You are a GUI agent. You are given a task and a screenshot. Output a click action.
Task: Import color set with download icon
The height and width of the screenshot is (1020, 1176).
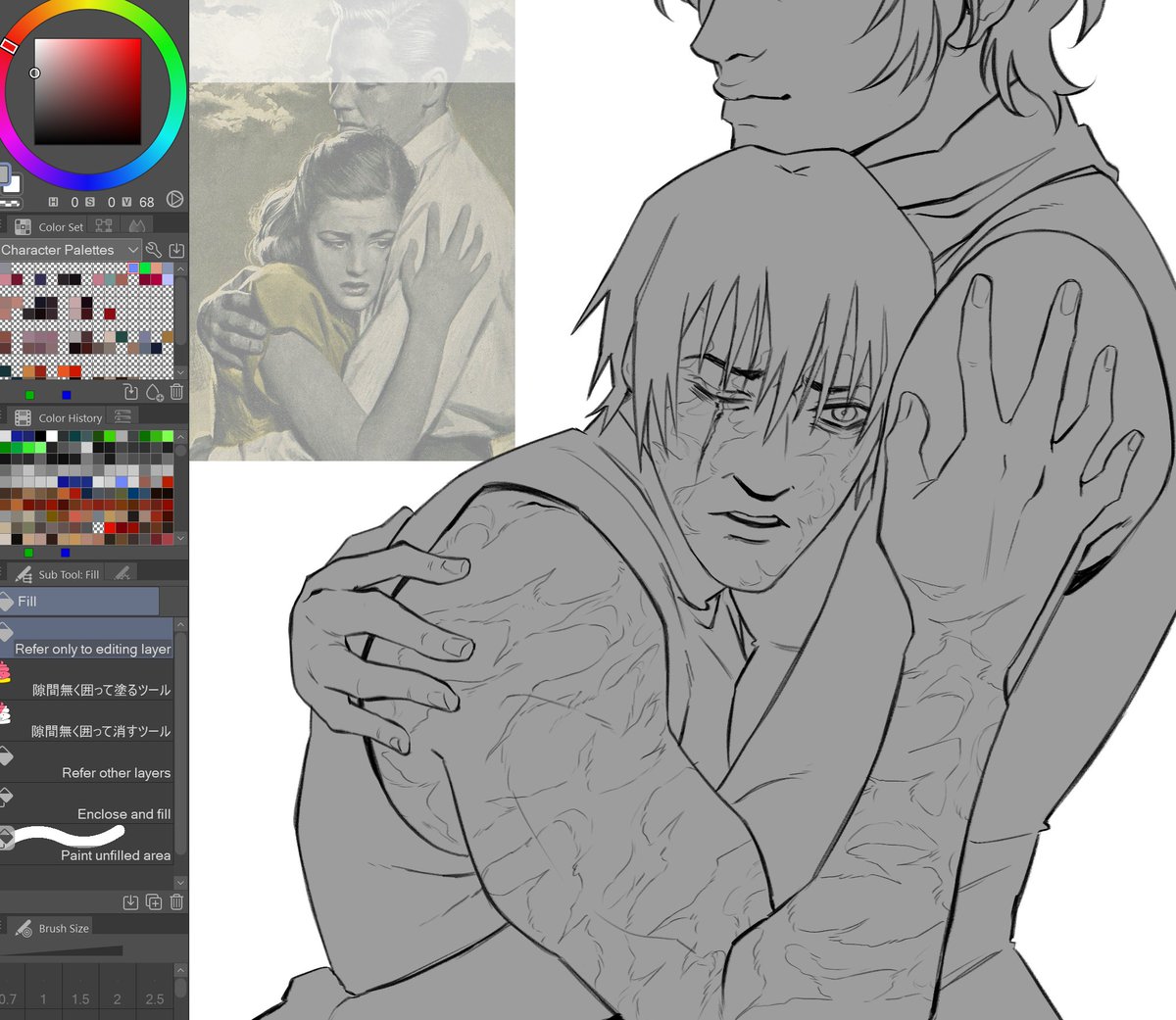click(176, 250)
